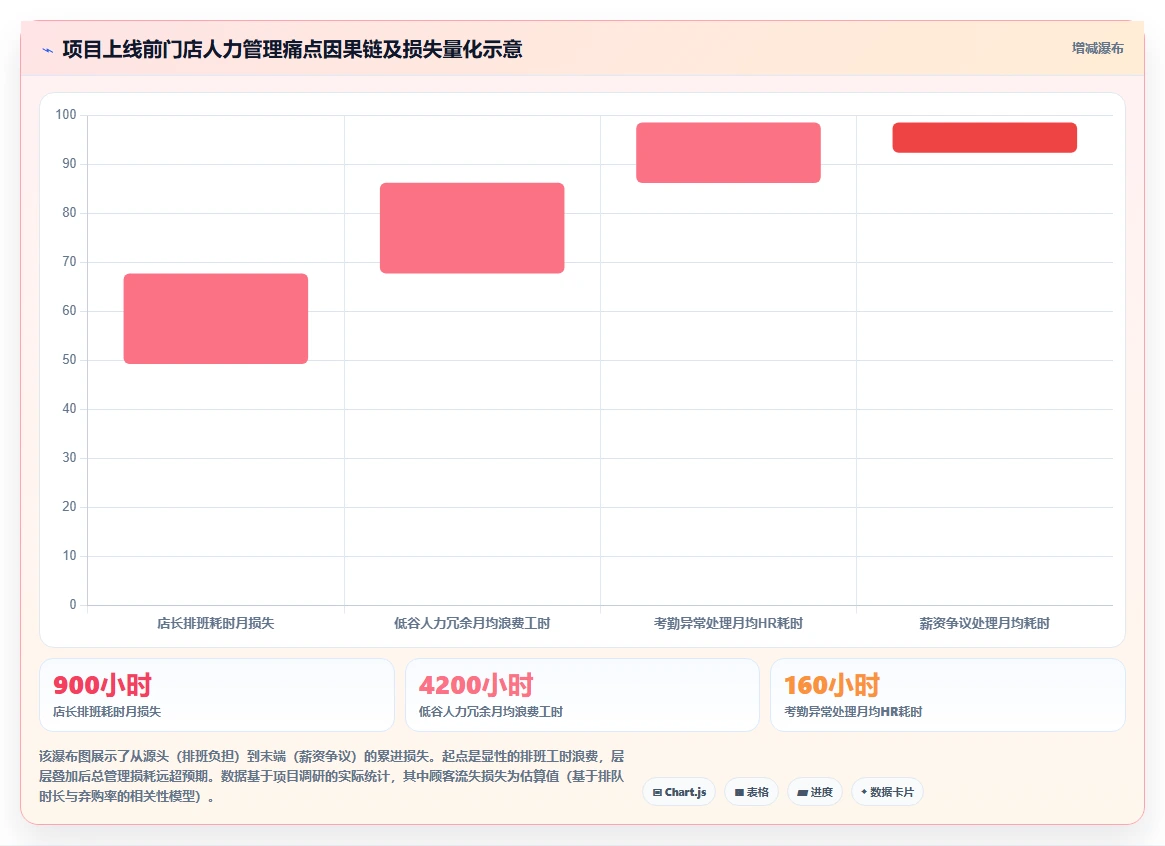Click the description paragraph starting 该瀑布图展示了
This screenshot has height=846, width=1165.
coord(331,776)
